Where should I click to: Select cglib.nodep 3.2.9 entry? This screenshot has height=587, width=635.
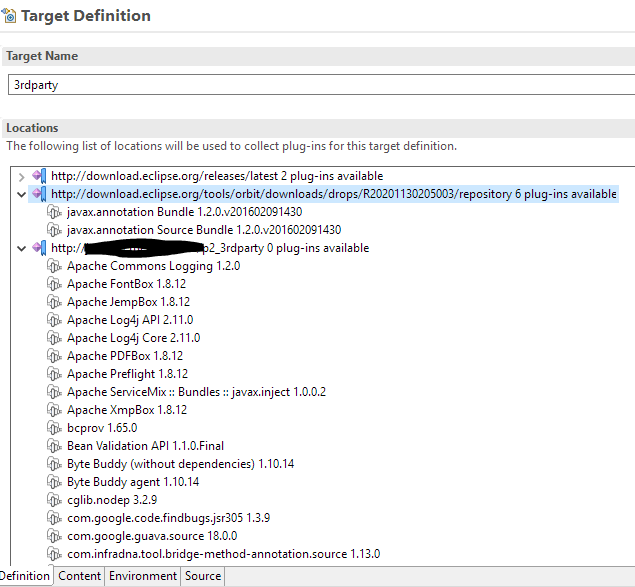click(112, 499)
